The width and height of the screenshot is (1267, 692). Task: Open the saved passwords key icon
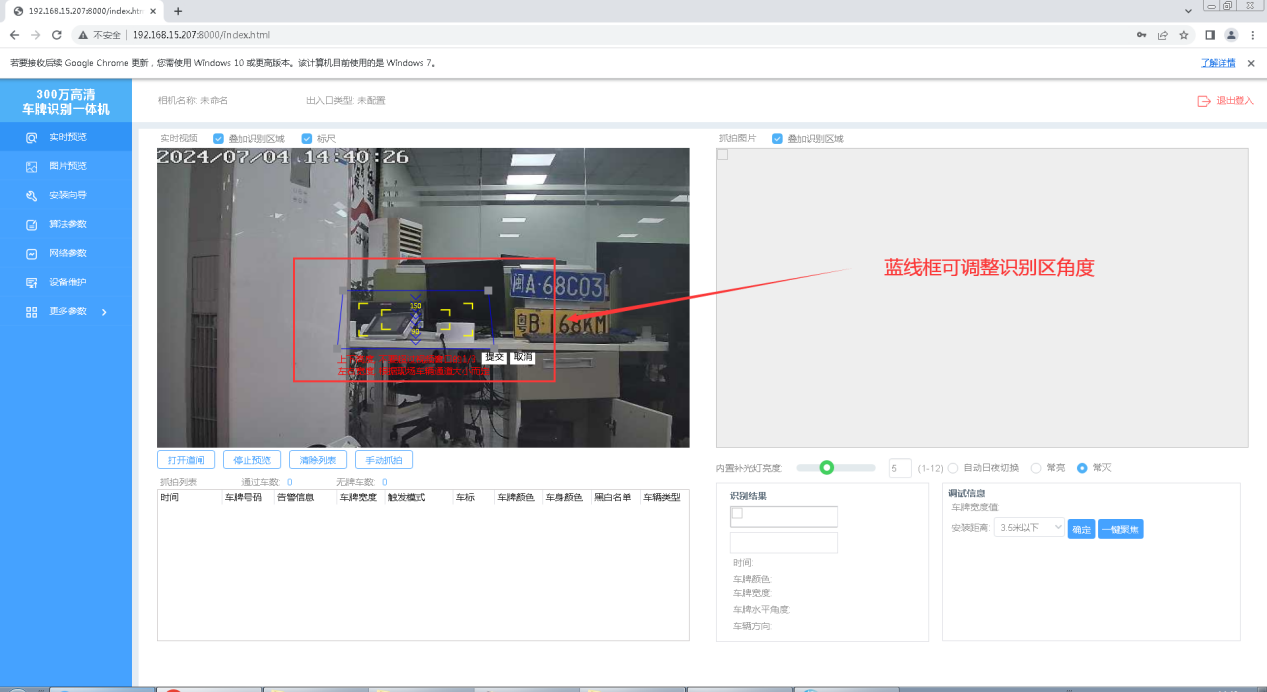(x=1141, y=34)
